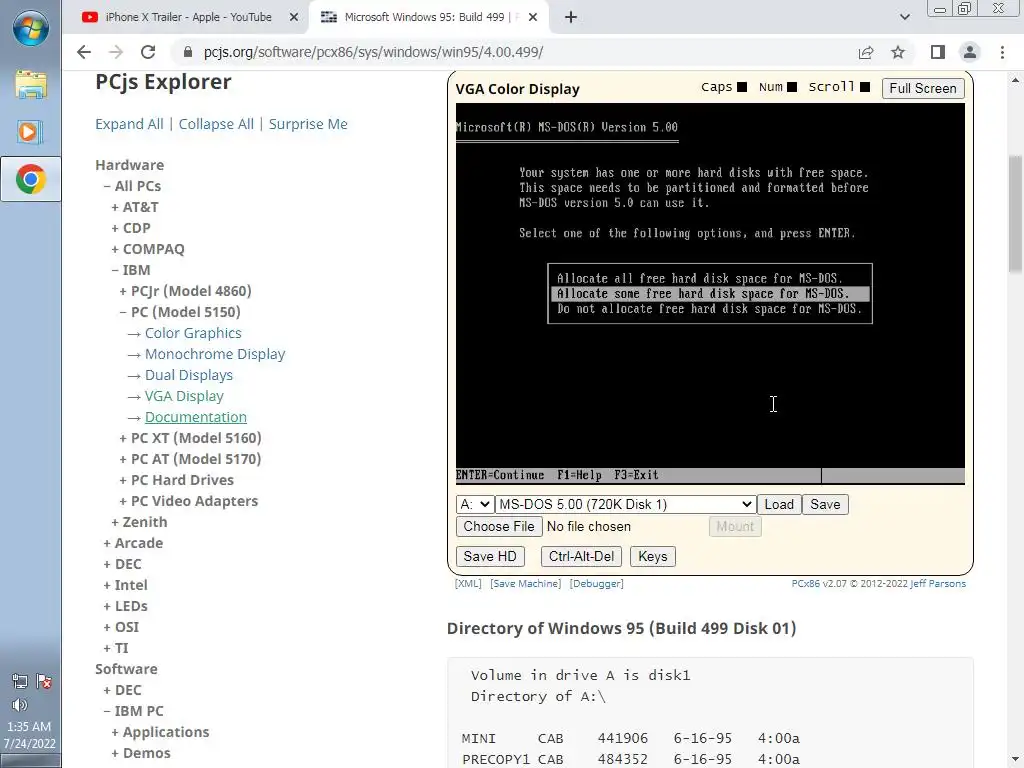
Task: Open the drive A: dropdown
Action: click(x=474, y=504)
